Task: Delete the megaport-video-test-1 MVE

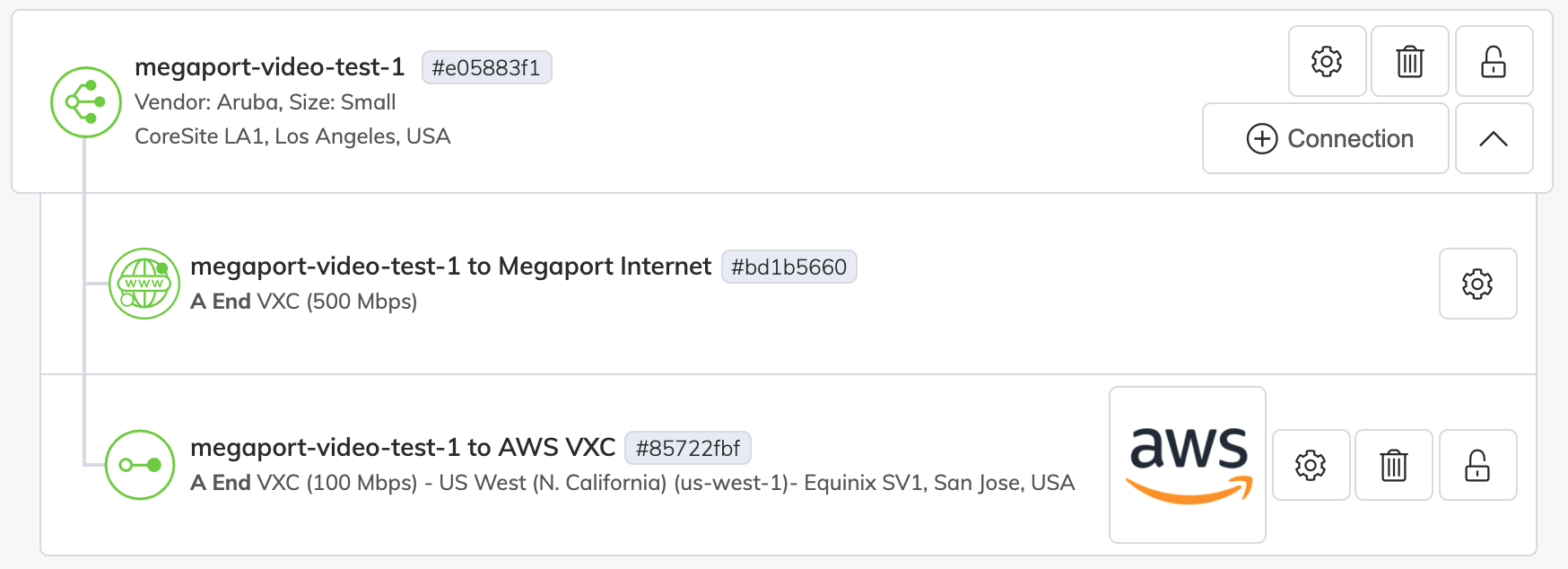Action: (x=1408, y=62)
